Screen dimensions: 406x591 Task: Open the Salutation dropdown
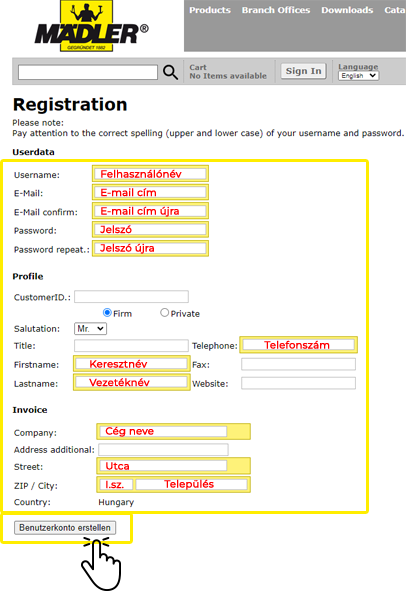[x=90, y=329]
